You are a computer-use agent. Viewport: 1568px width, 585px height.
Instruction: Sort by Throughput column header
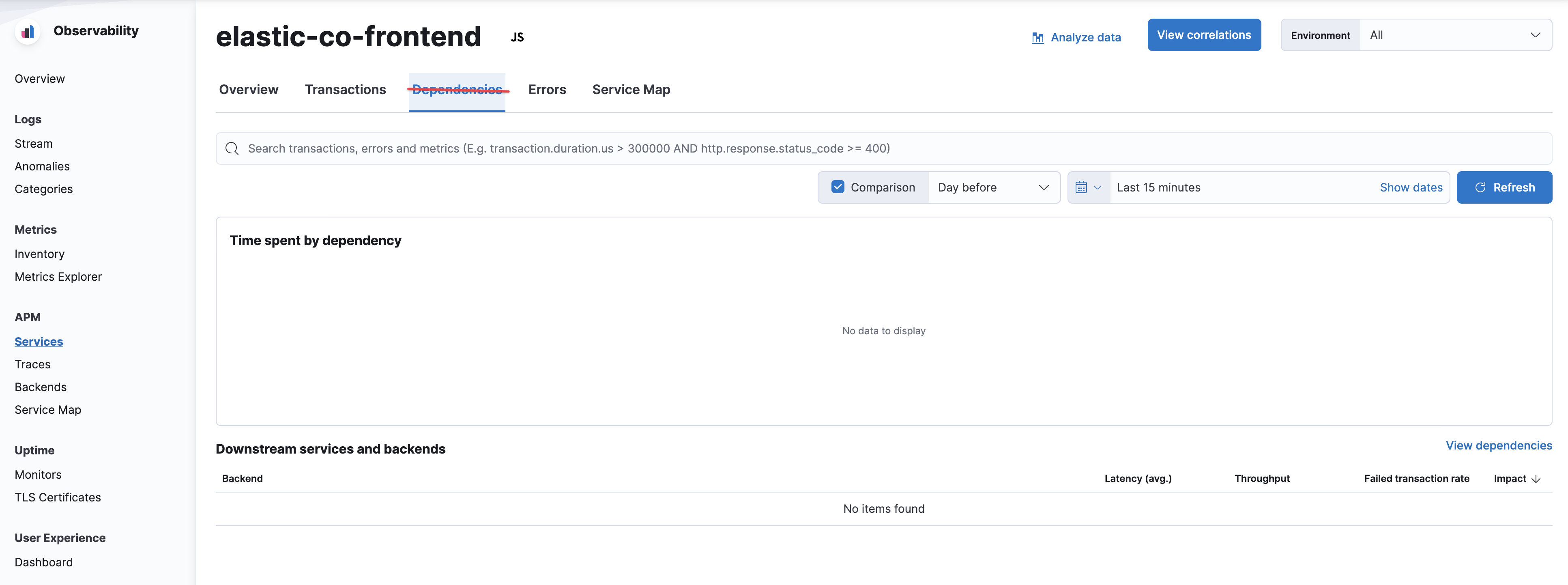pos(1262,478)
